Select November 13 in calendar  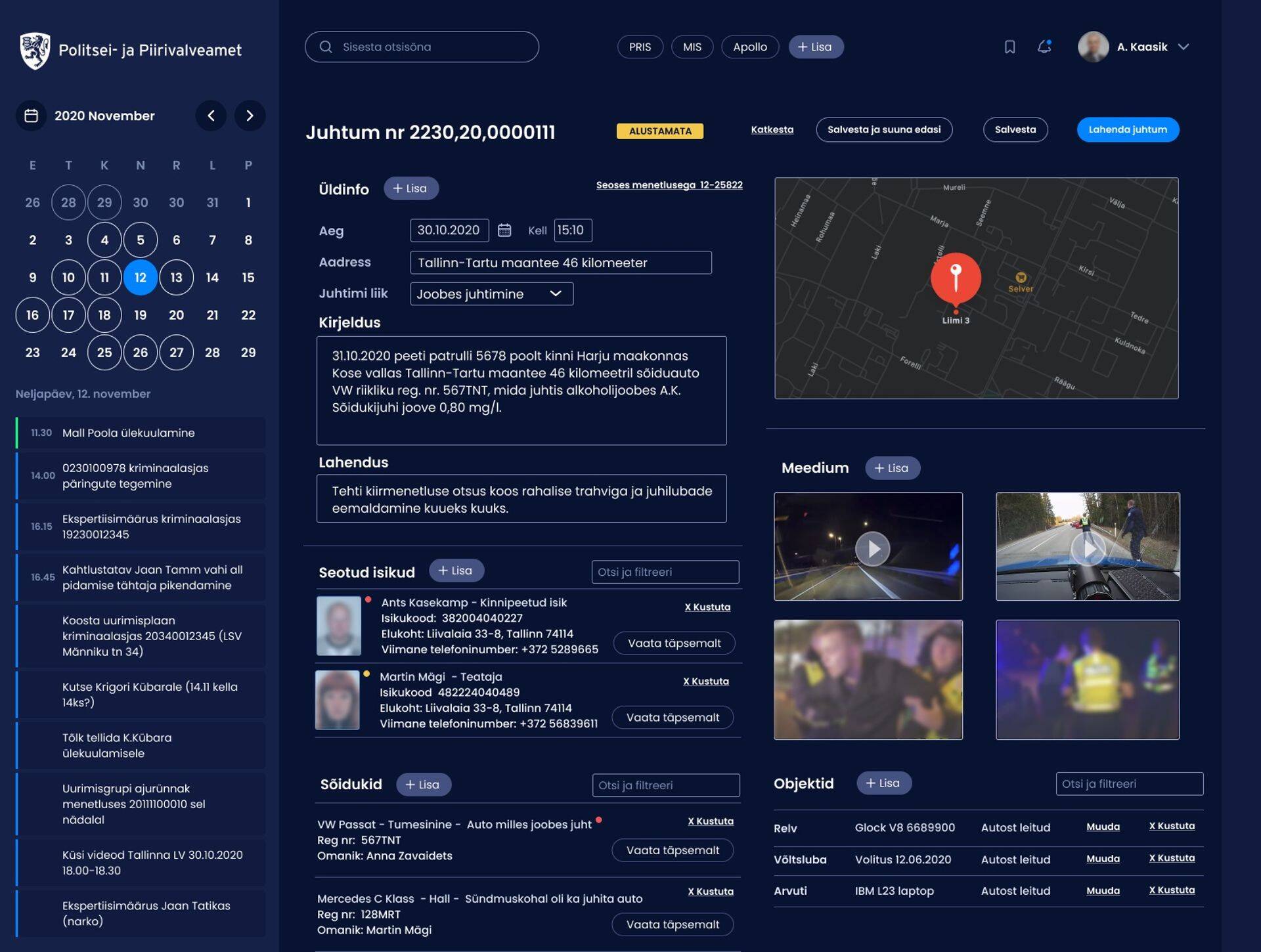tap(176, 277)
